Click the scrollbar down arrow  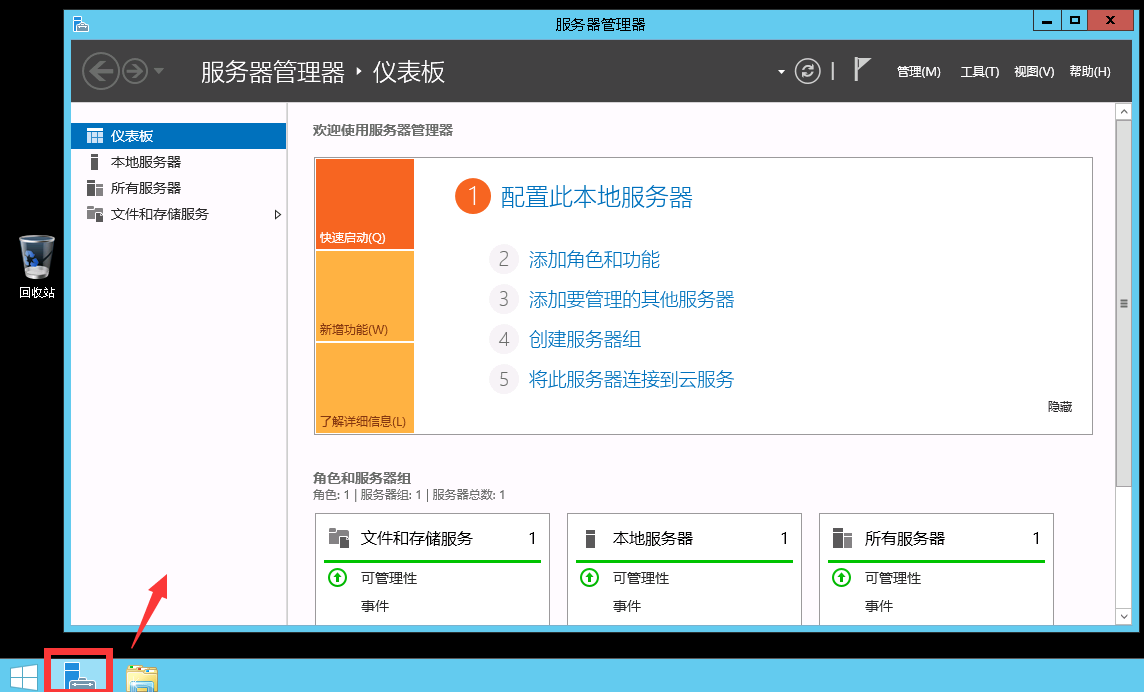[1124, 616]
